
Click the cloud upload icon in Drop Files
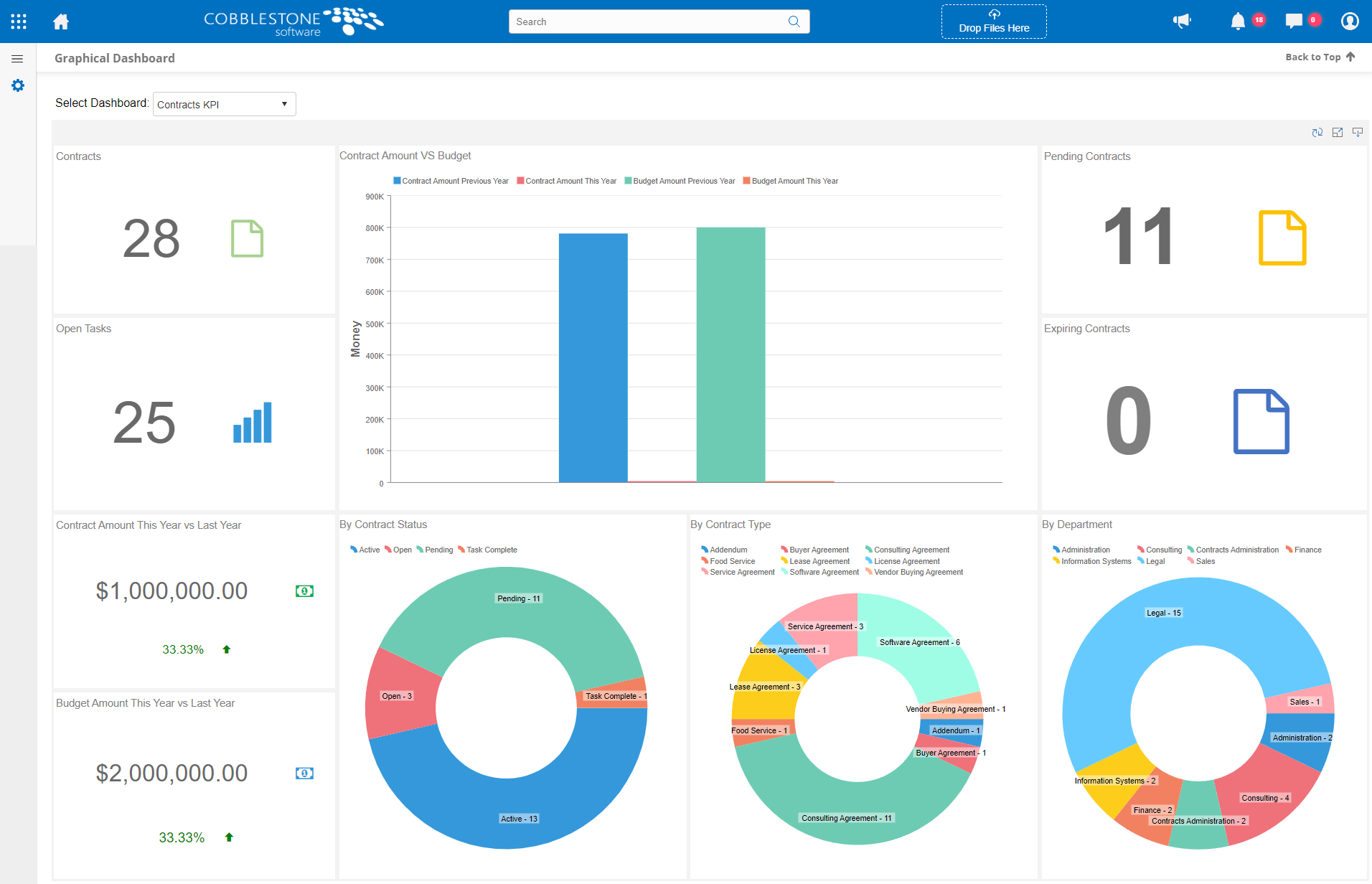[x=994, y=14]
